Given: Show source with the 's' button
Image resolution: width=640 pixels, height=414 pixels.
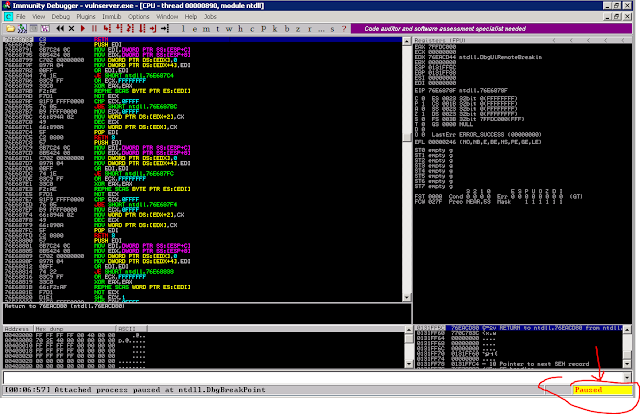Looking at the screenshot, I should coord(333,29).
